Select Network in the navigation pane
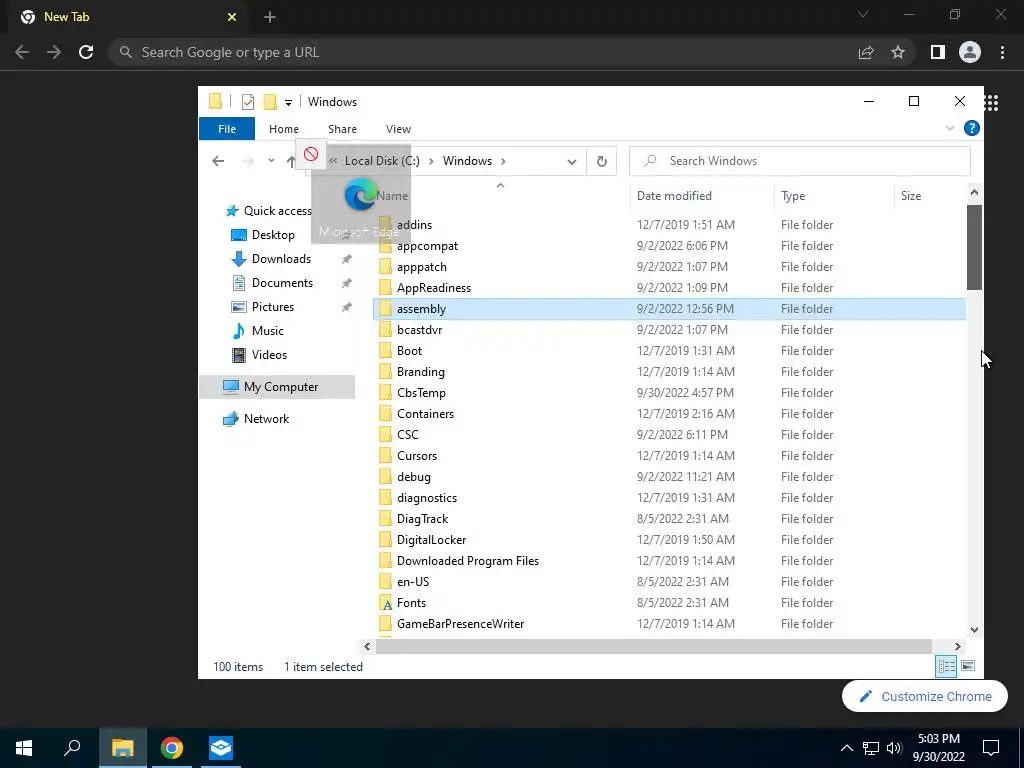Image resolution: width=1024 pixels, height=768 pixels. point(266,419)
